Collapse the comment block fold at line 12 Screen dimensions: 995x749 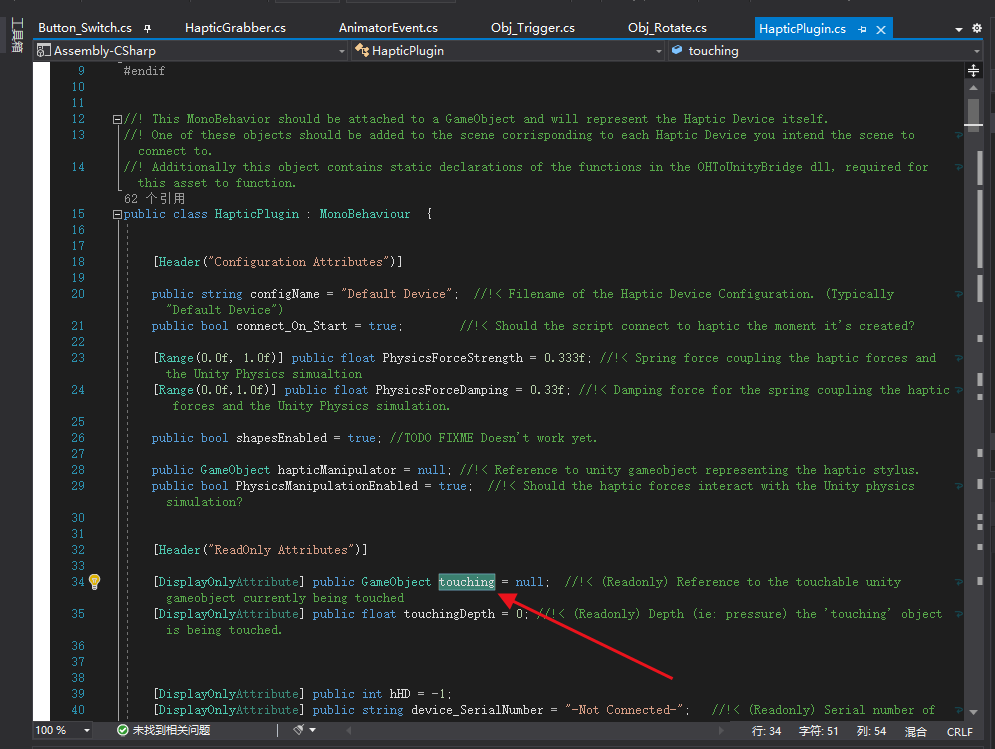click(117, 118)
